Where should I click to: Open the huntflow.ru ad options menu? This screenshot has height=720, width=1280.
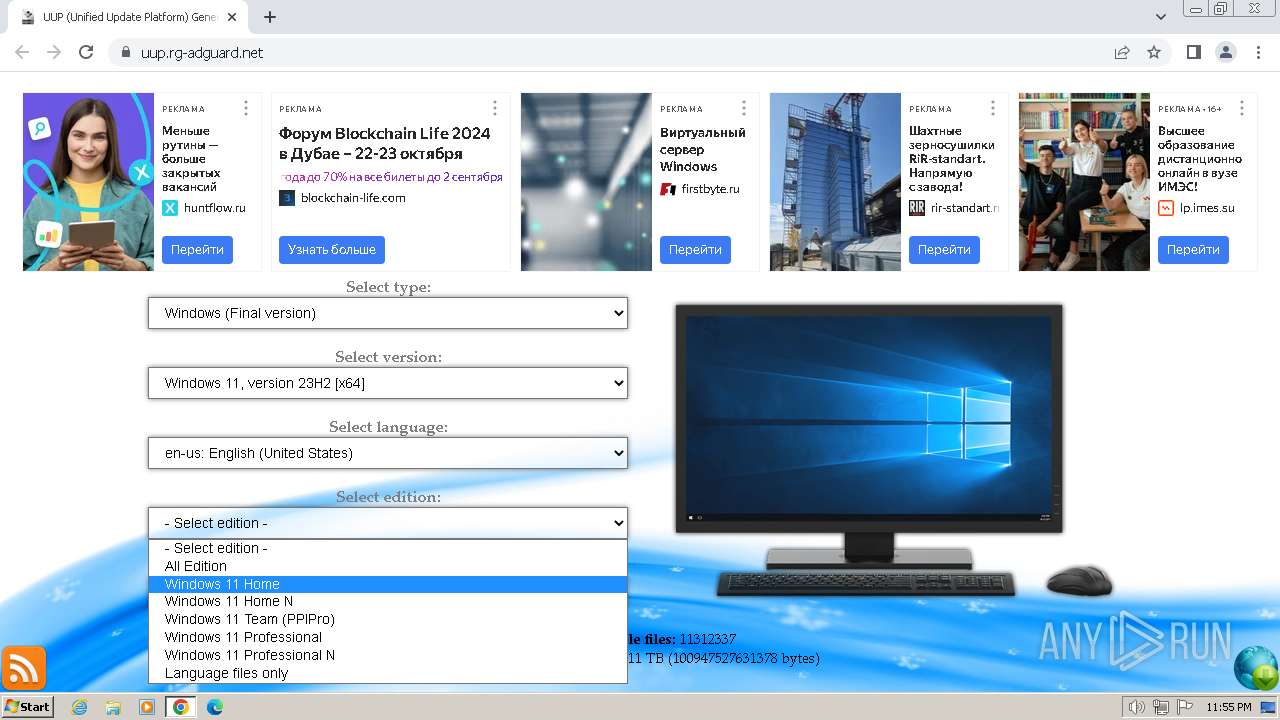coord(246,108)
